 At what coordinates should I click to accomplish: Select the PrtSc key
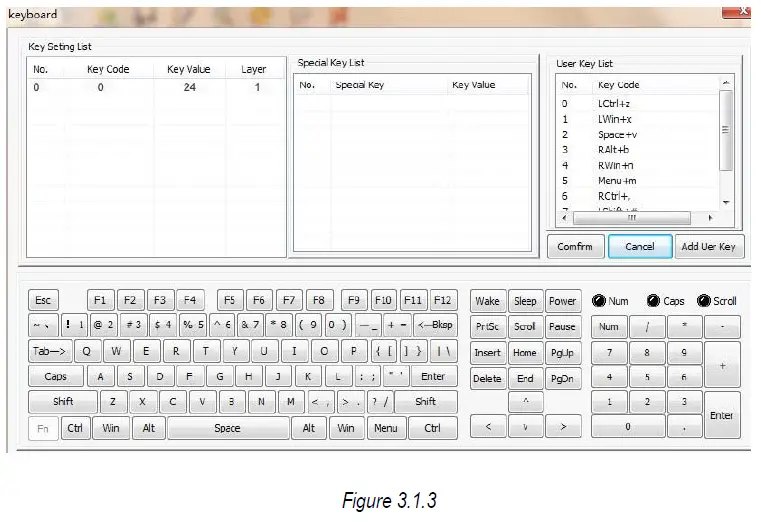click(x=488, y=327)
